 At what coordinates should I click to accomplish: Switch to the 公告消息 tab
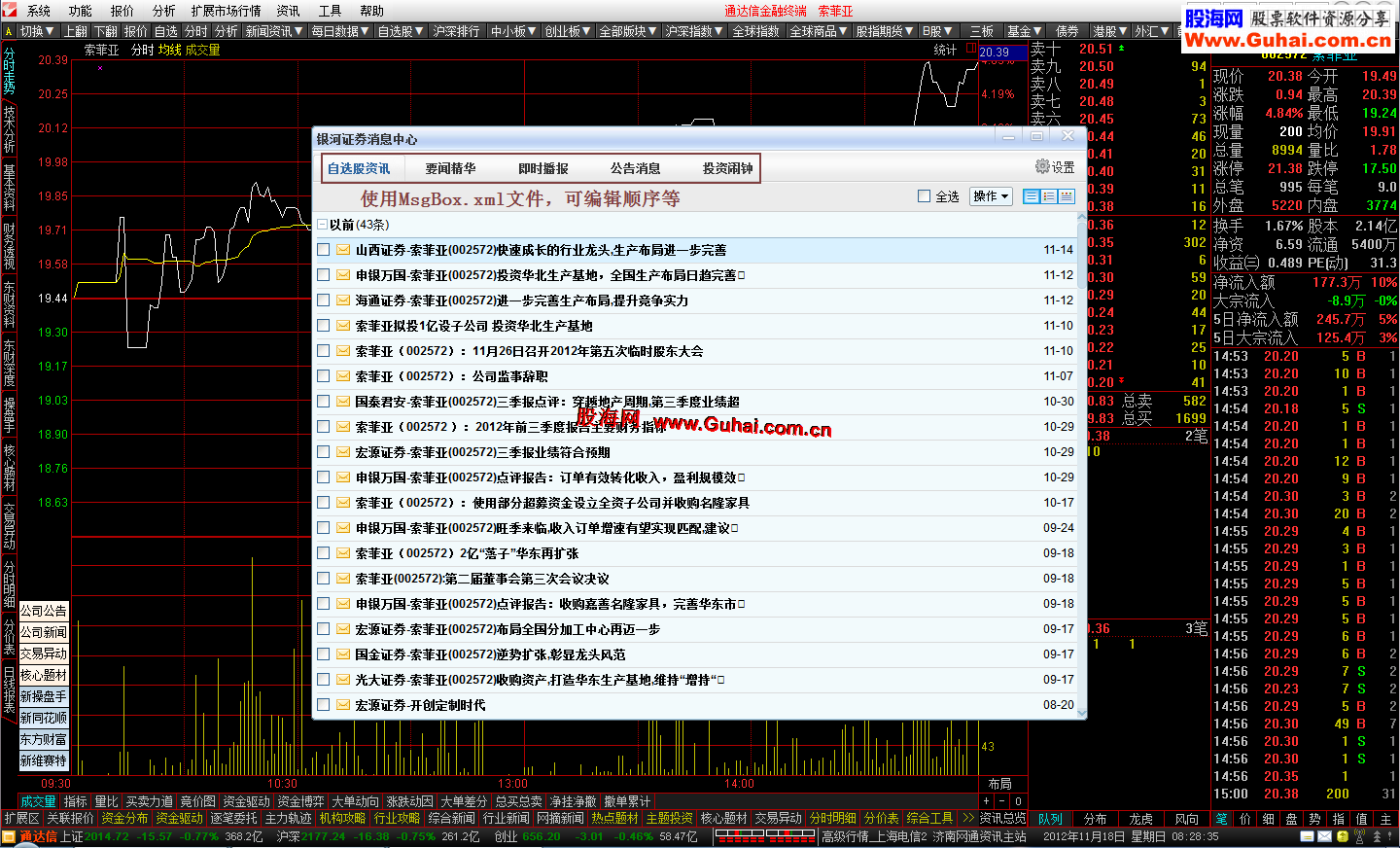636,168
